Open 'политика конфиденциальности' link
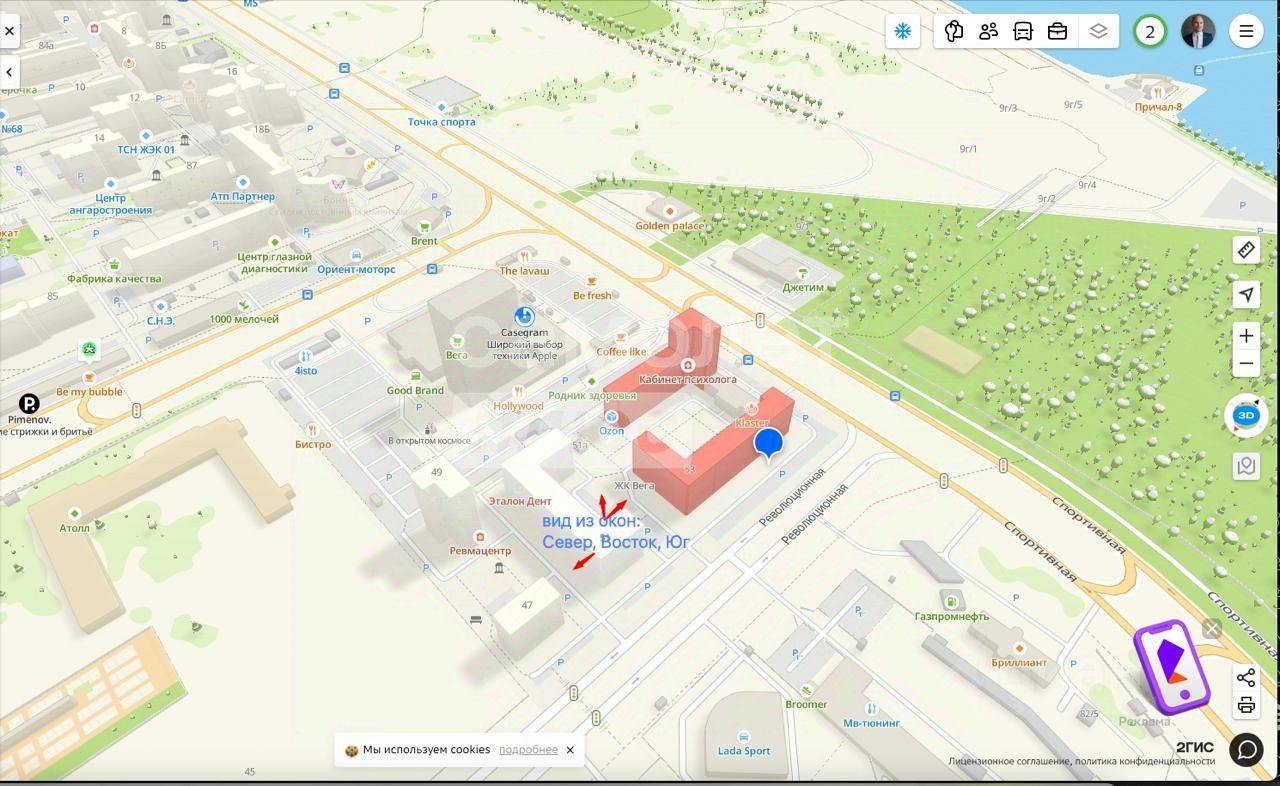This screenshot has width=1280, height=786. [1144, 761]
